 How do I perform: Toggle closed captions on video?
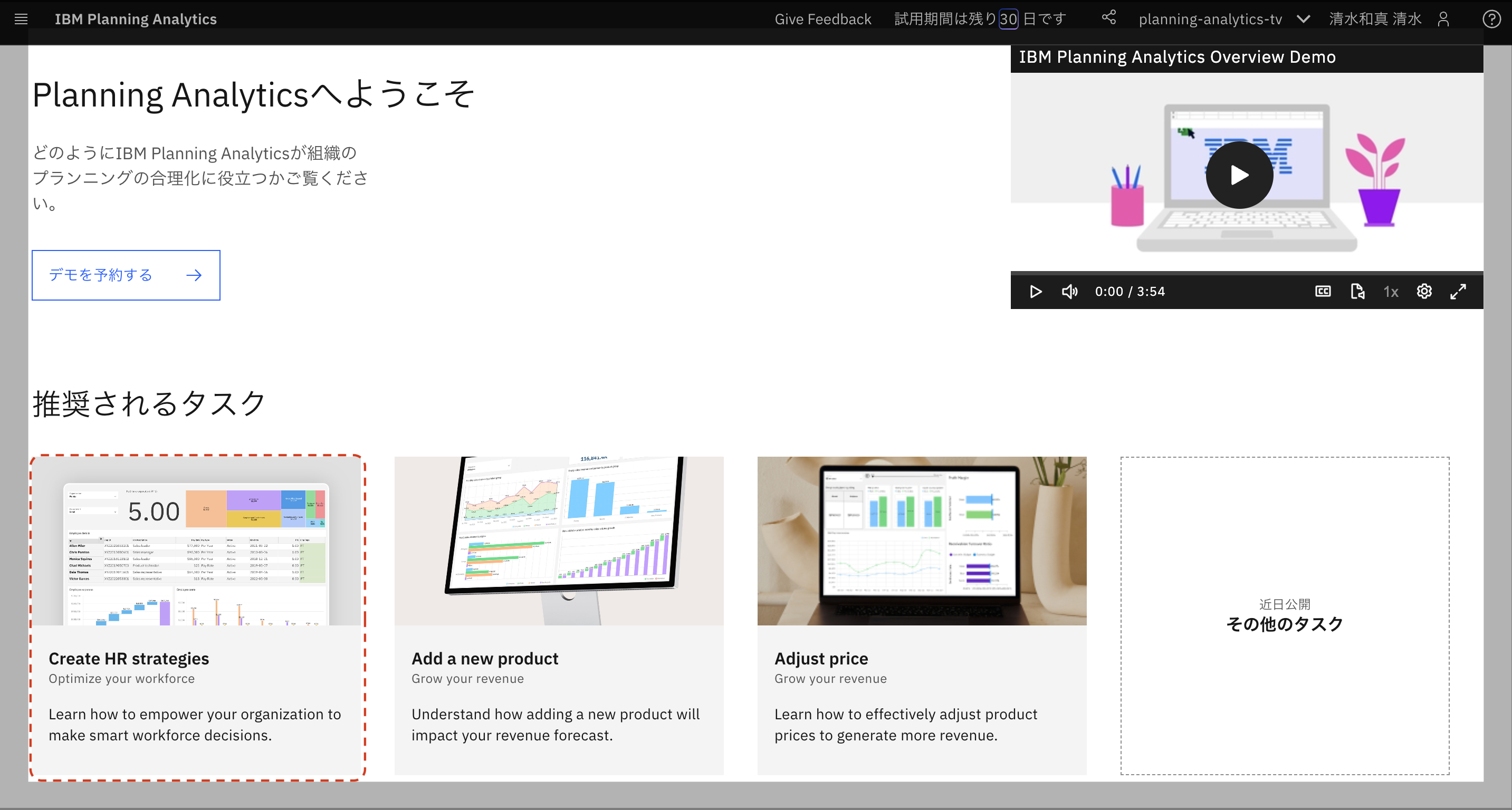pyautogui.click(x=1323, y=292)
